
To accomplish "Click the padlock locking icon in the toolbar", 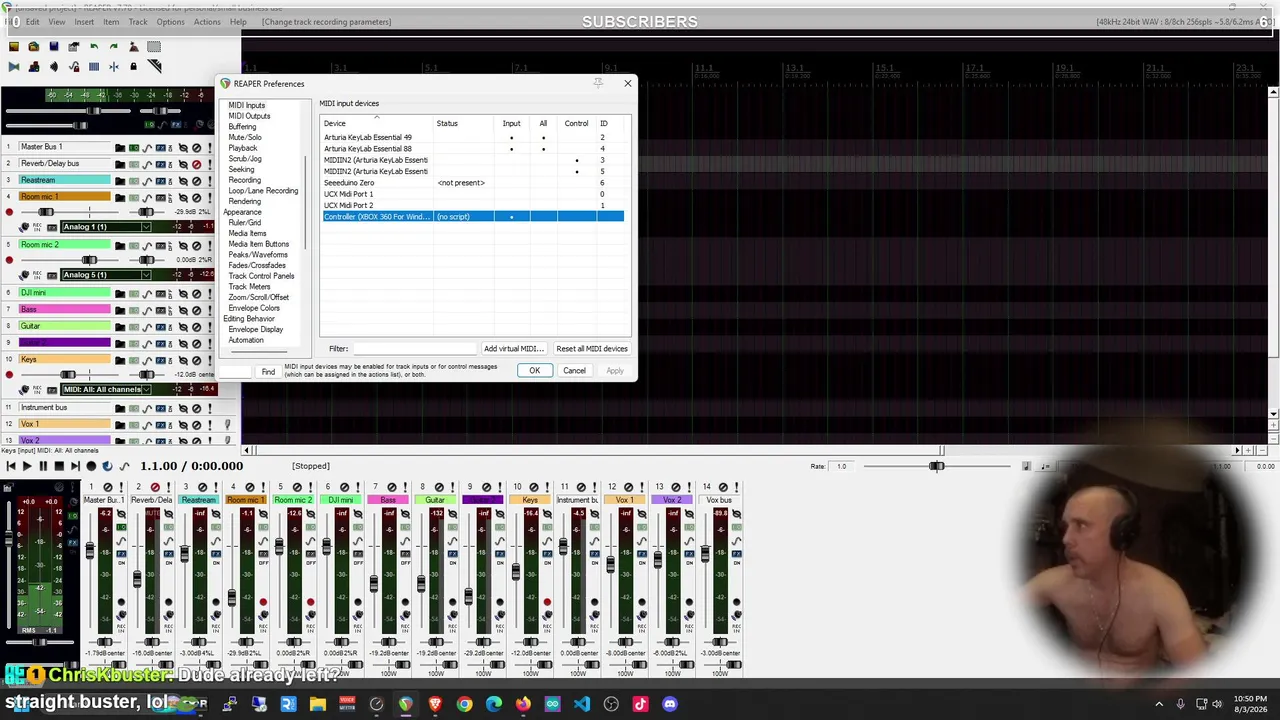I will [x=133, y=67].
